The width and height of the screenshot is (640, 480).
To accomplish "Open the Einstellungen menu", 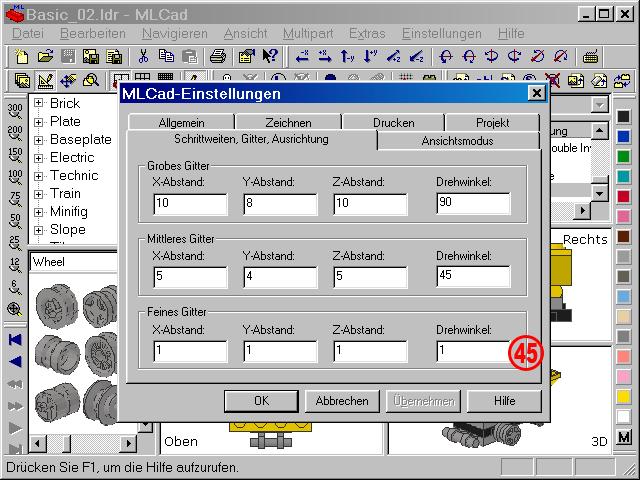I will 442,33.
